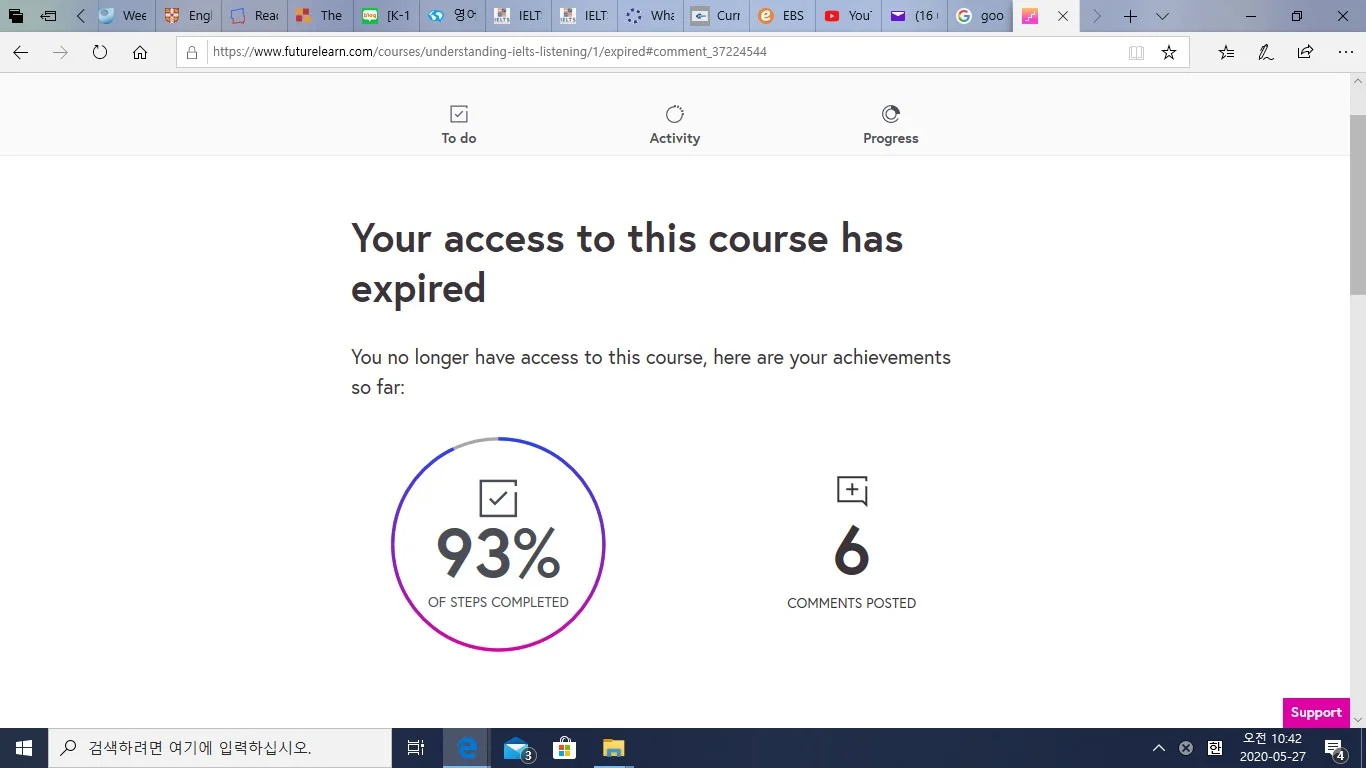
Task: Toggle Korean input language indicator
Action: coord(1215,748)
